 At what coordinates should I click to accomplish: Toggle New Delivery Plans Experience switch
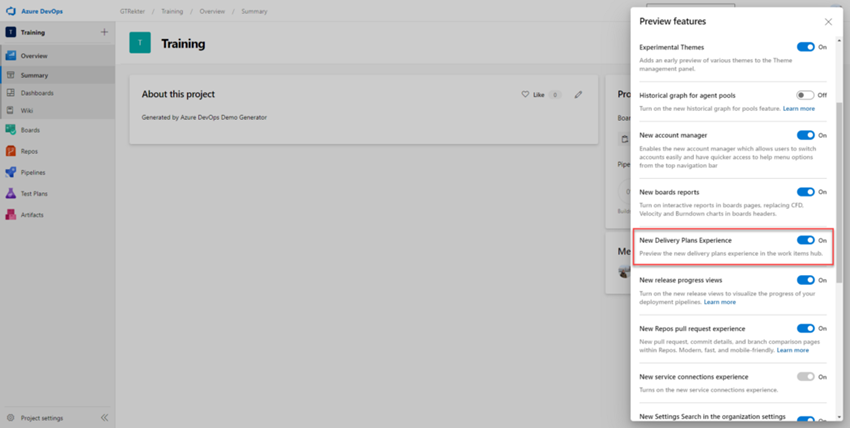coord(806,240)
